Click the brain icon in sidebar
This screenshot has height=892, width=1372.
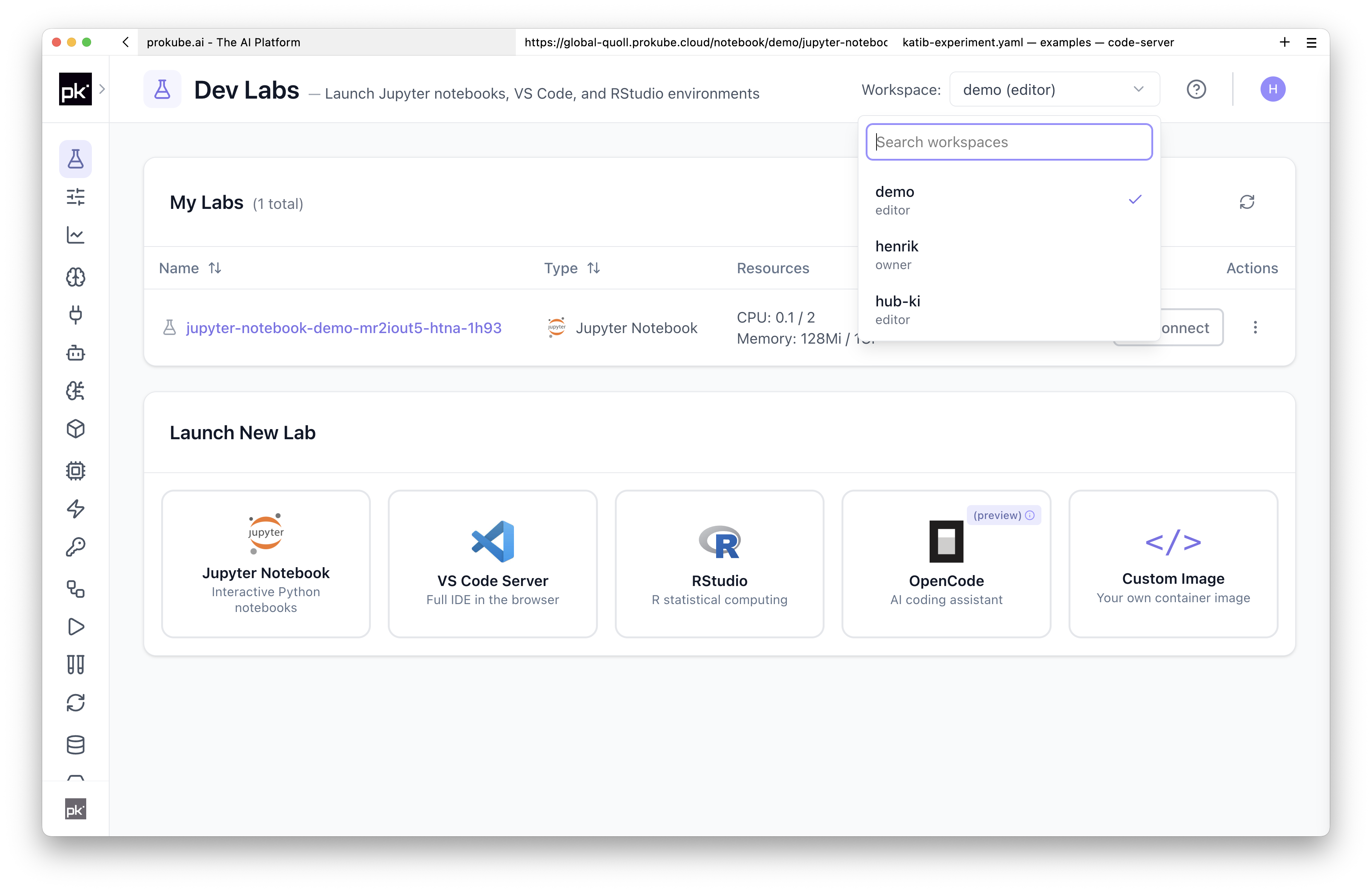[76, 277]
